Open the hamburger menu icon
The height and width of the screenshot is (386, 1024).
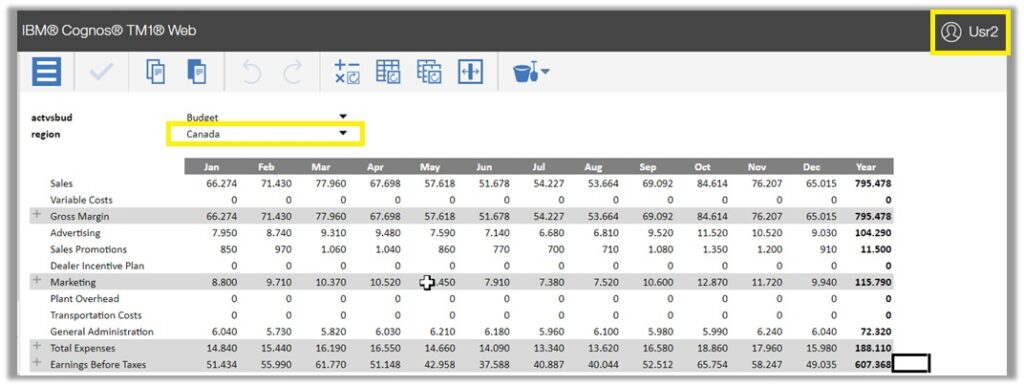pyautogui.click(x=47, y=72)
